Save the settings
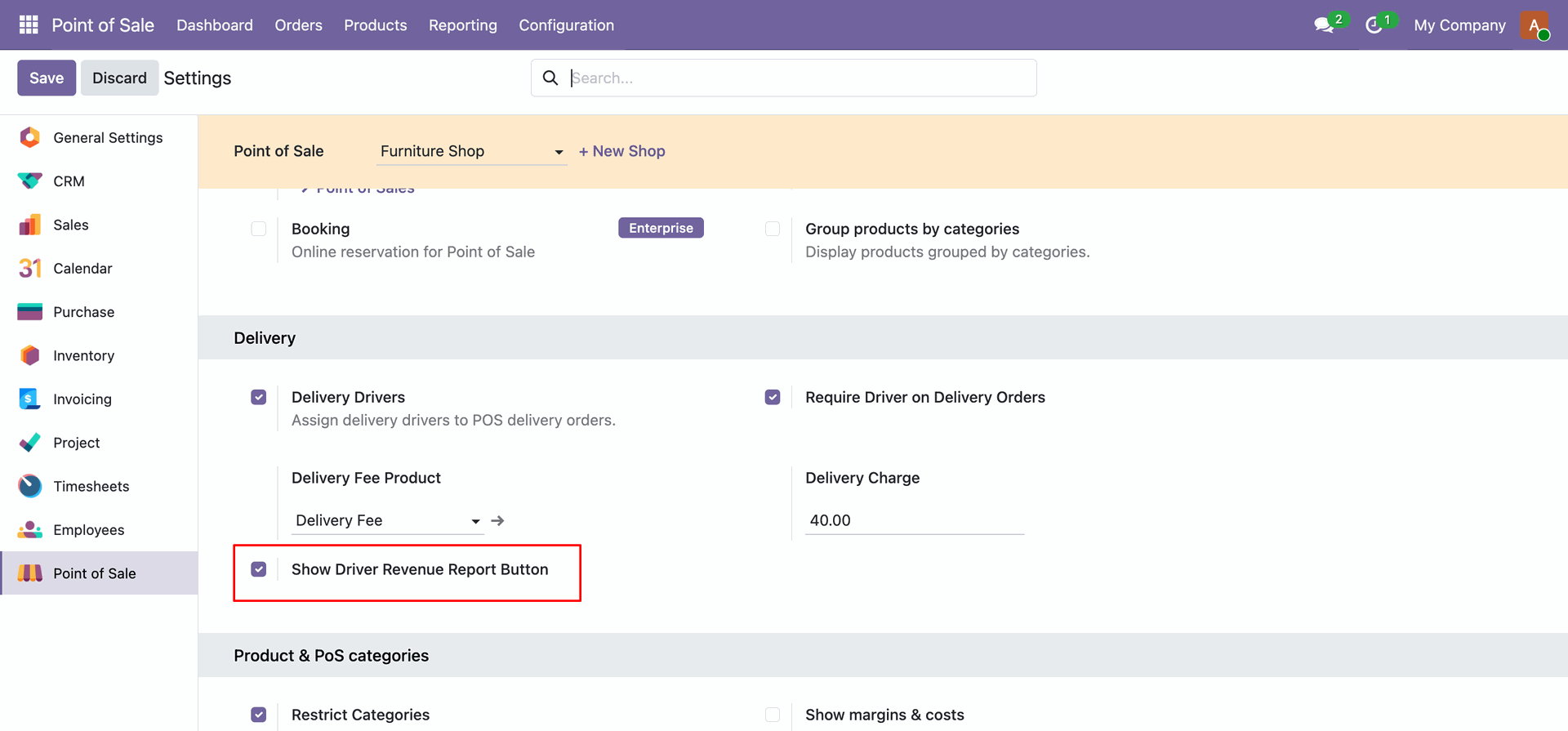 pyautogui.click(x=47, y=78)
